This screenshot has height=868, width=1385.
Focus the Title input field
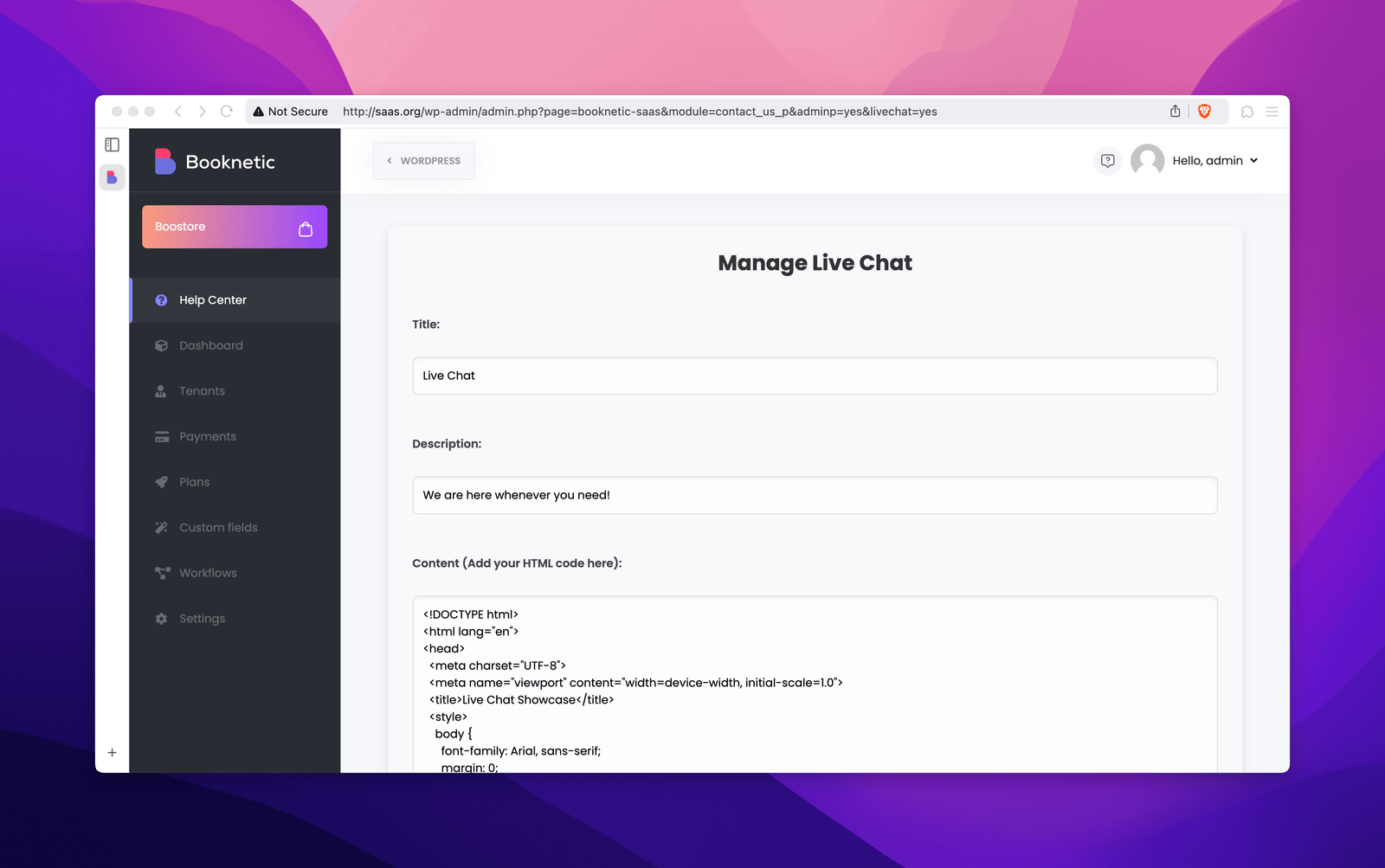815,376
